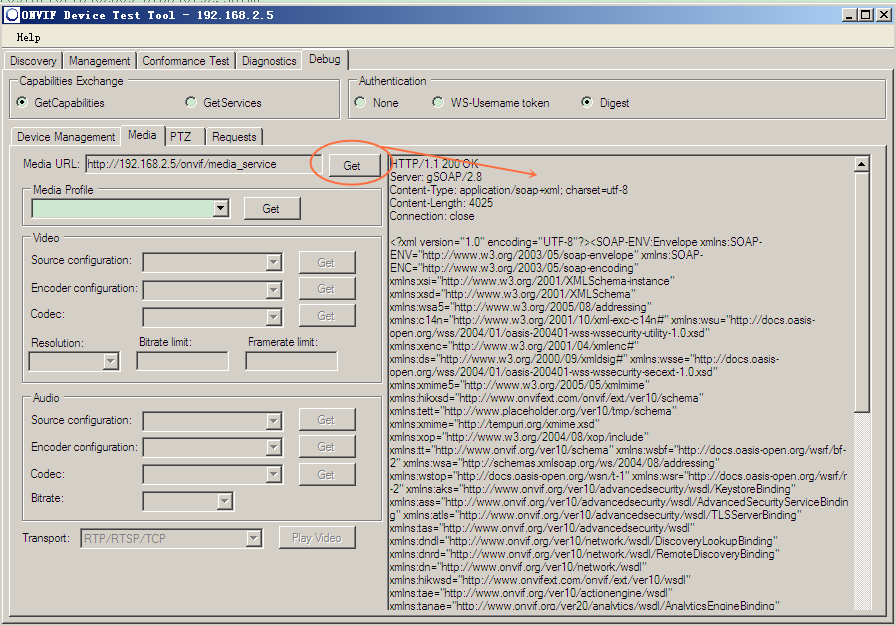Image resolution: width=896 pixels, height=626 pixels.
Task: Click the Content-Type application/soap+xml line
Action: (509, 190)
